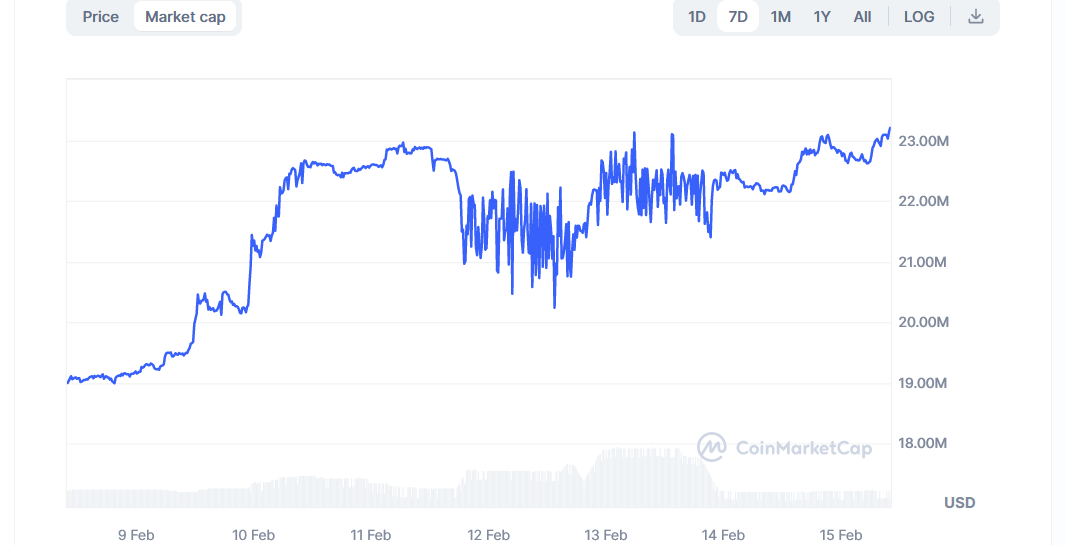Choose the 7D time range
Viewport: 1066px width, 545px height.
click(x=738, y=17)
